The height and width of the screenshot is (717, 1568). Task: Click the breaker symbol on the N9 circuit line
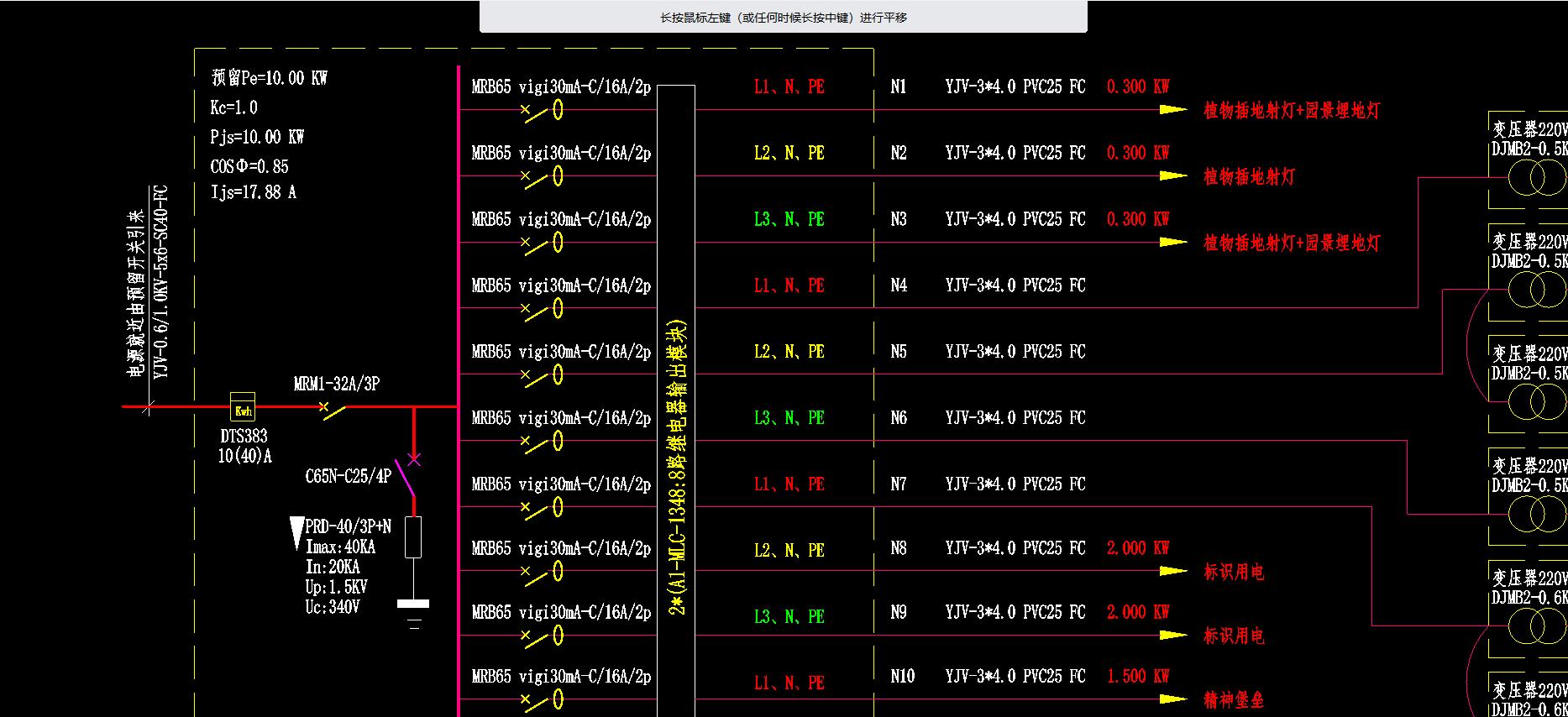click(x=542, y=636)
